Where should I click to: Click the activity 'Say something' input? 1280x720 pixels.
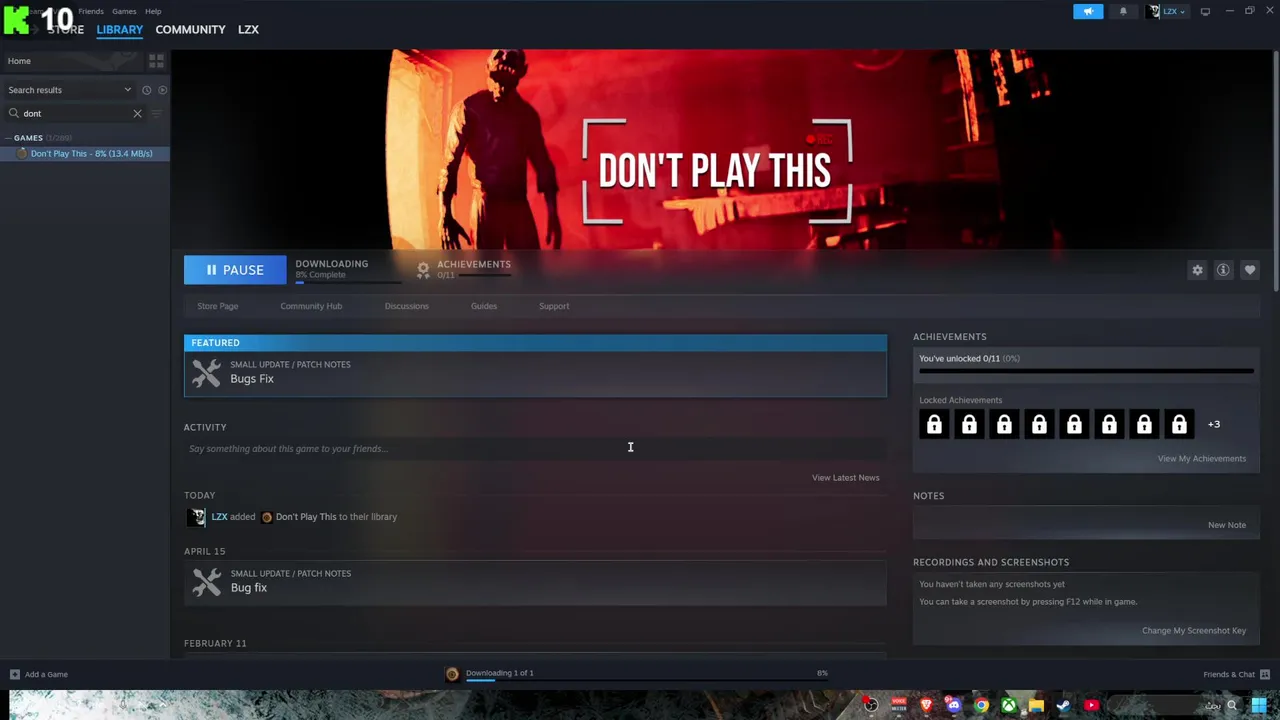(x=535, y=449)
